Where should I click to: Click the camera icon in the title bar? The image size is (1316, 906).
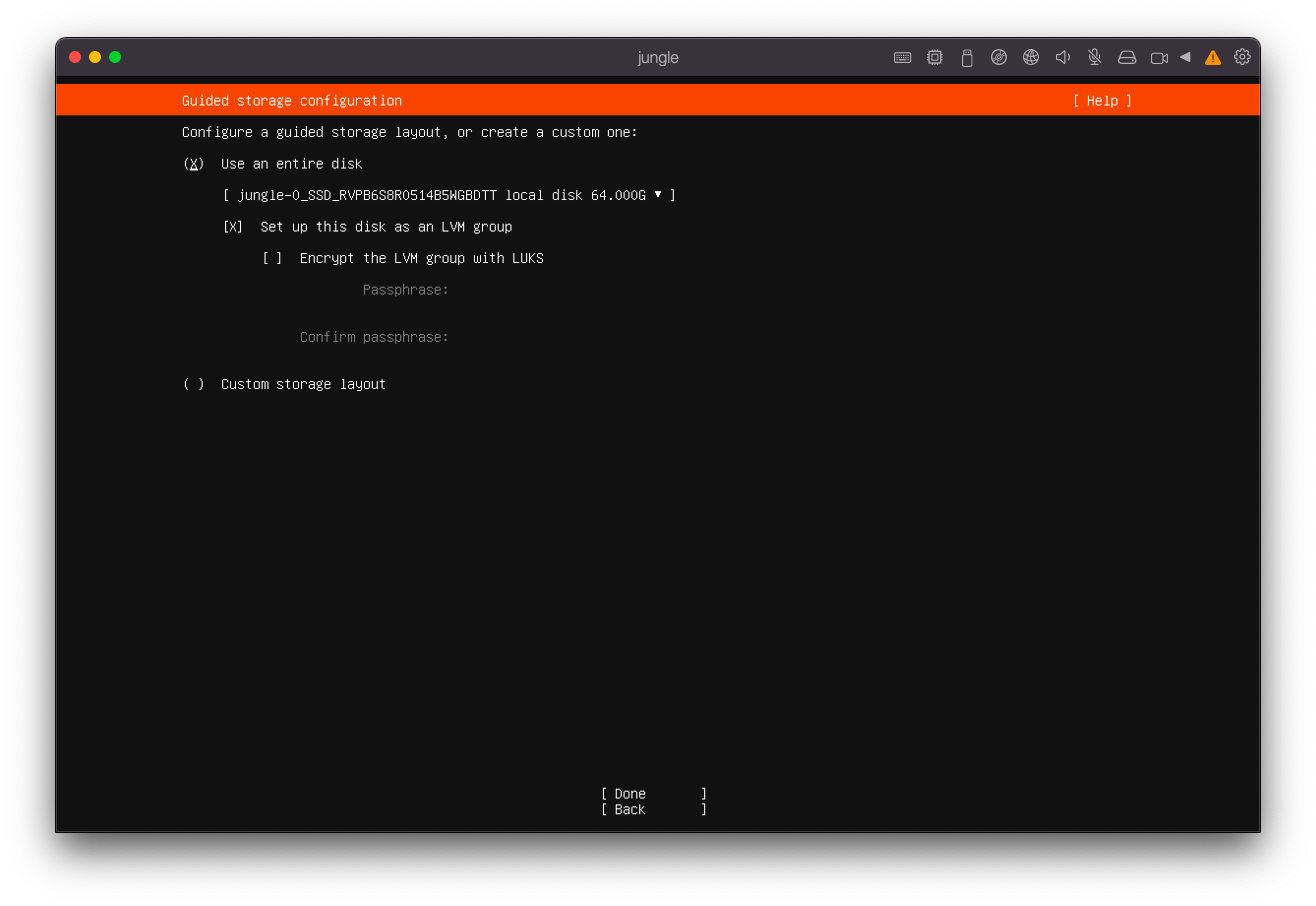coord(1159,58)
